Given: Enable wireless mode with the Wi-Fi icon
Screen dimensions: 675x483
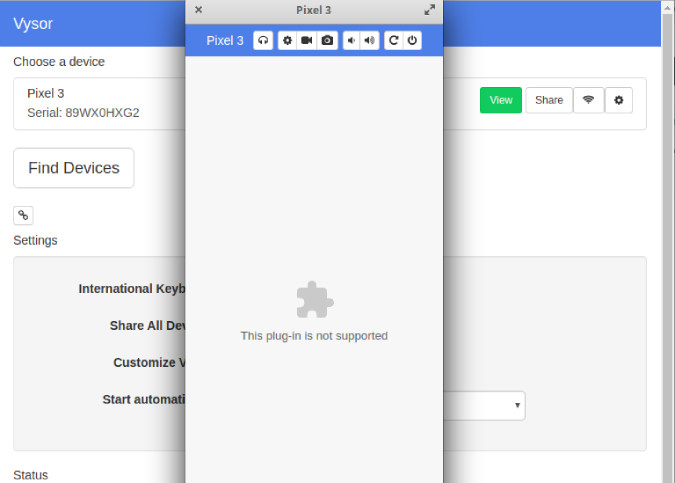Looking at the screenshot, I should tap(588, 100).
